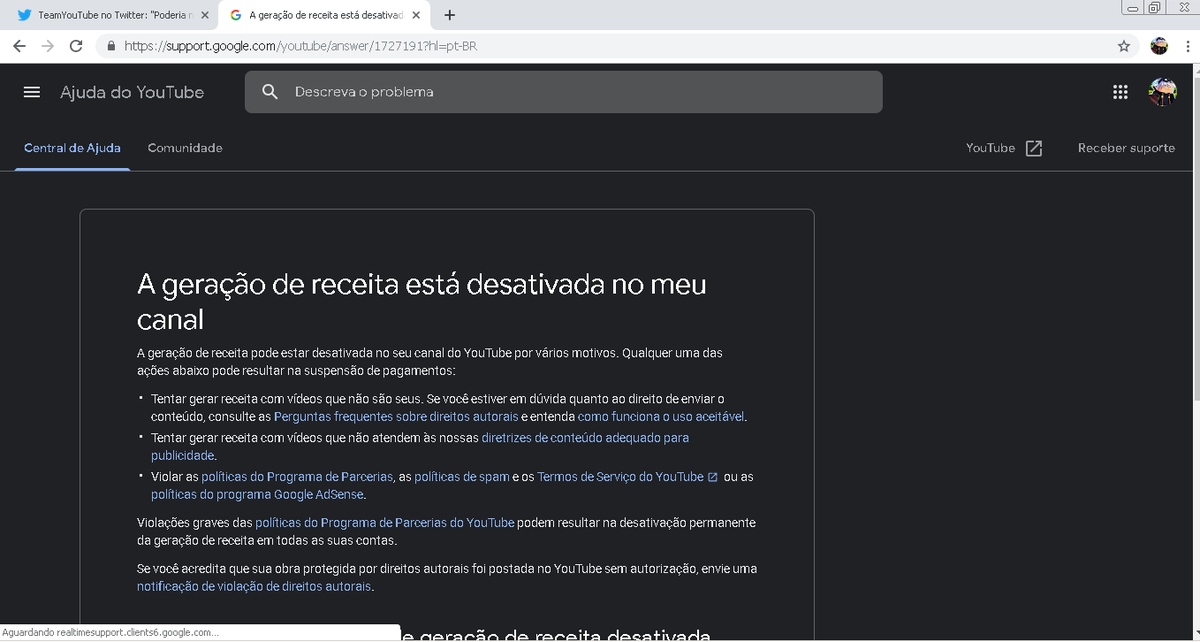Screen dimensions: 1200x642
Task: Open 'Perguntas frequentes sobre direitos autorais' link
Action: [396, 416]
